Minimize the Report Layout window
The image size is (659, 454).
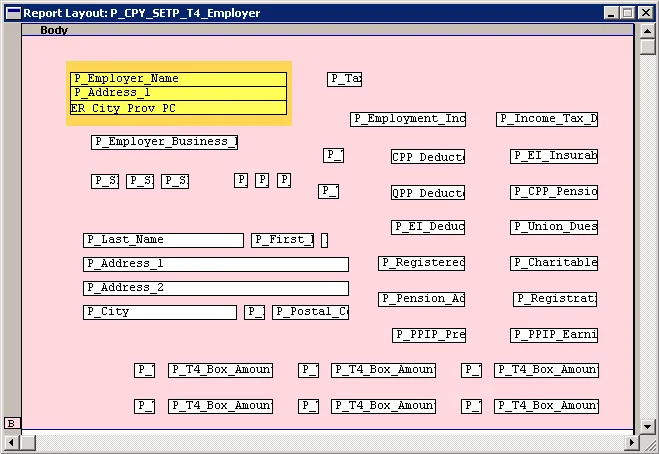610,13
